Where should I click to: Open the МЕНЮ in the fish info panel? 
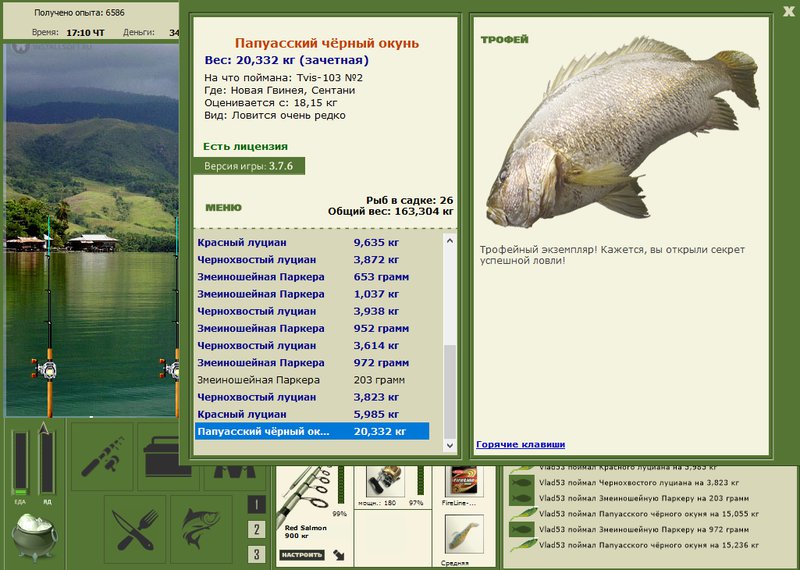[x=223, y=208]
